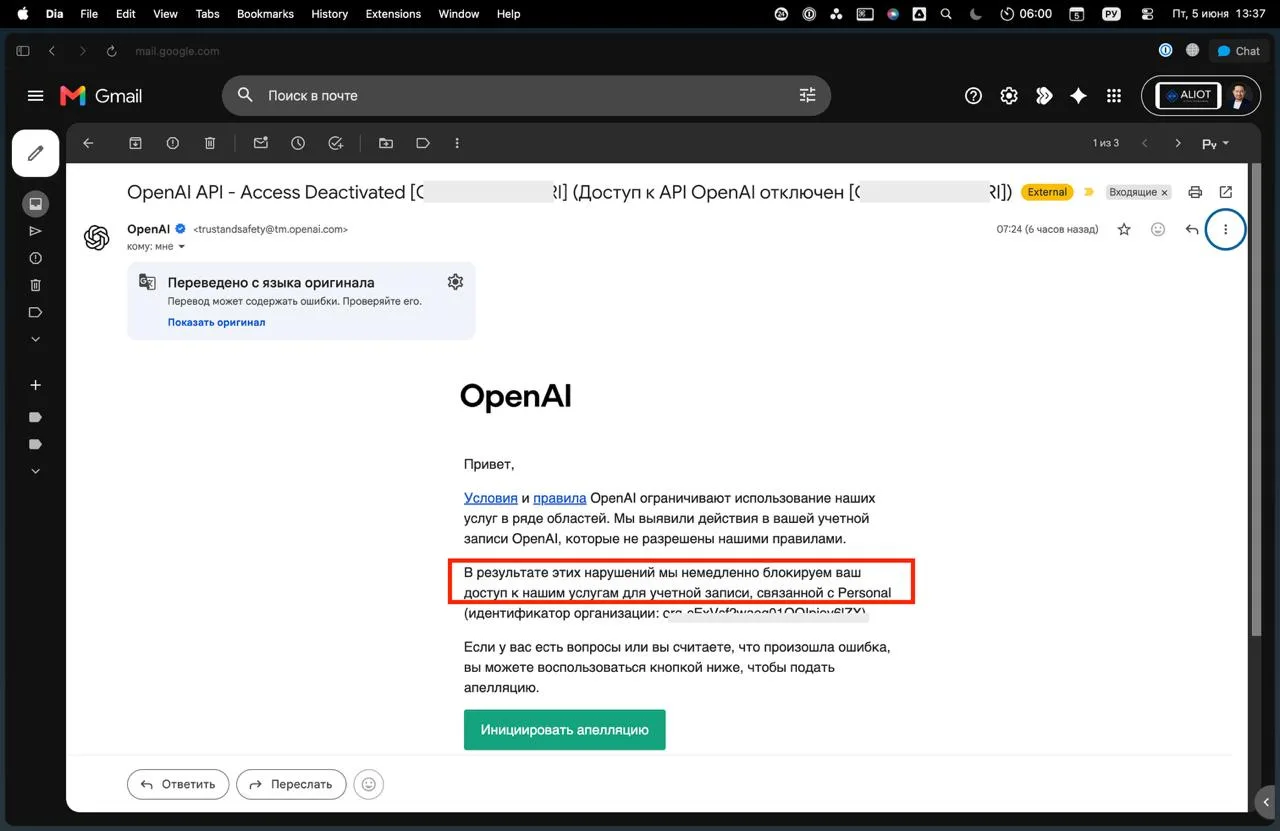
Task: Open the Extensions menu
Action: (393, 14)
